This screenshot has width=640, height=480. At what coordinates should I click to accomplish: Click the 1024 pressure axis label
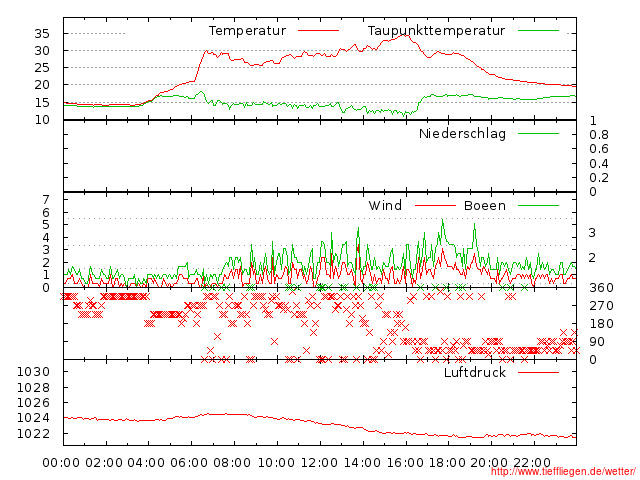pos(33,418)
